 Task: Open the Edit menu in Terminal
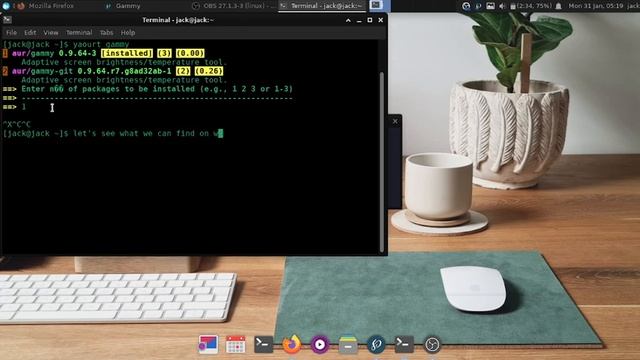pos(30,32)
